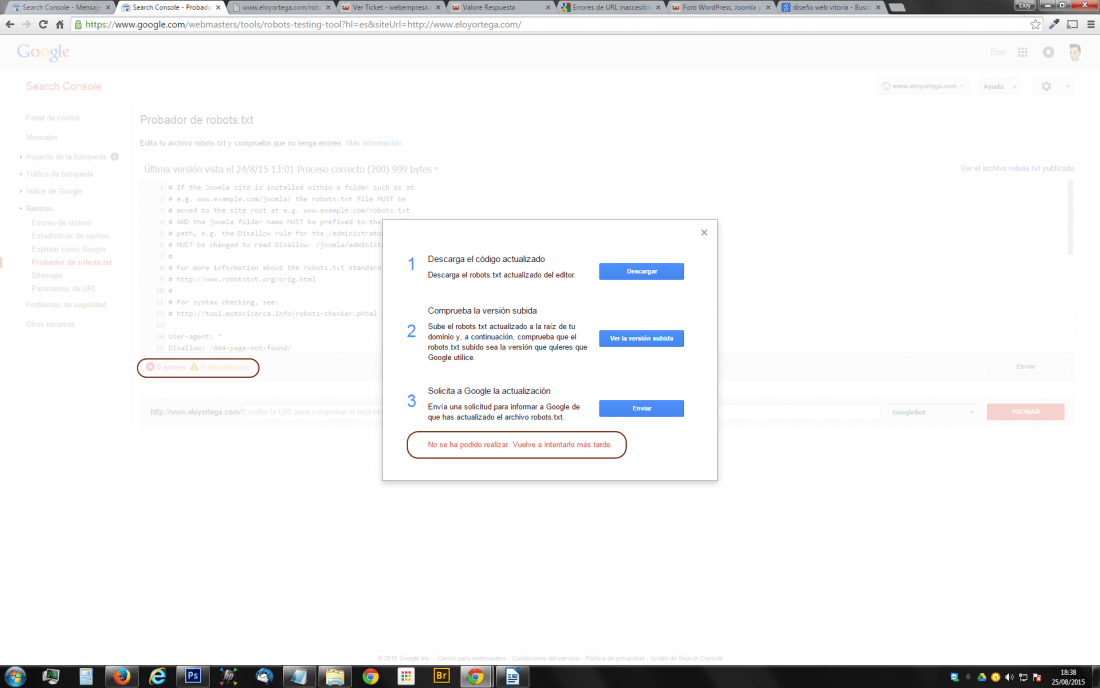Click the Google logo
The height and width of the screenshot is (688, 1100).
click(x=43, y=52)
